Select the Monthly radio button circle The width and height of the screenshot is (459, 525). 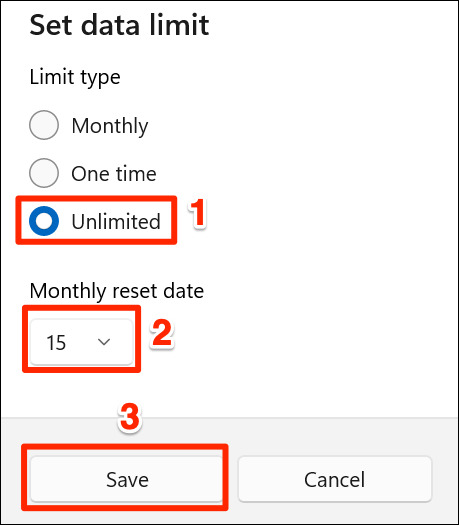44,125
